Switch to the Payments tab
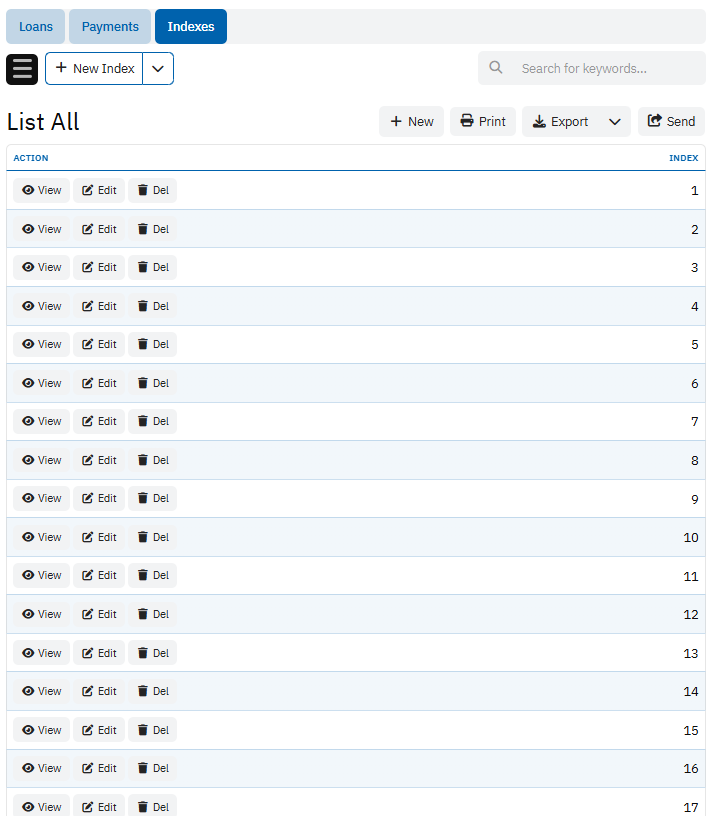710x816 pixels. (110, 27)
